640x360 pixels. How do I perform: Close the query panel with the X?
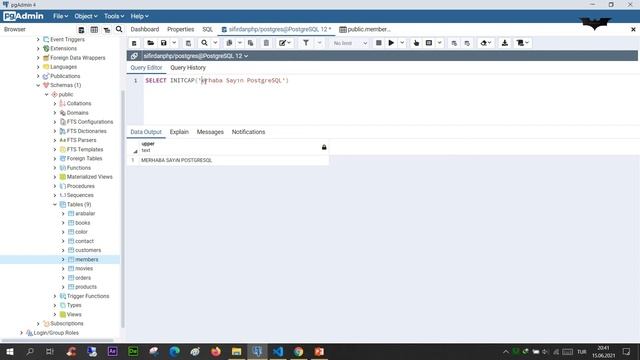633,29
